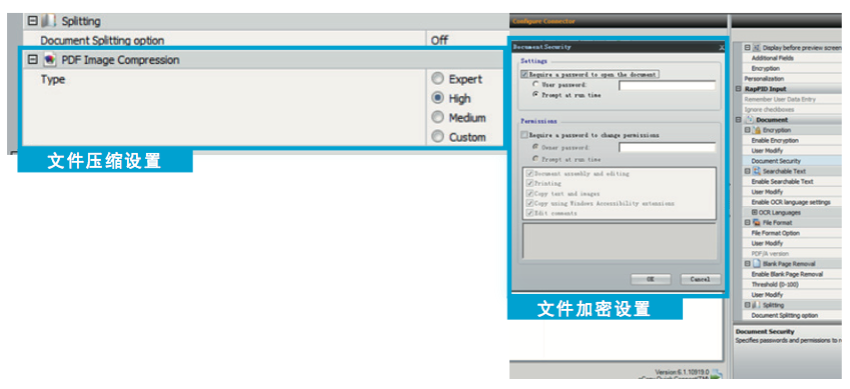Click the Display before preview screen icon
The image size is (850, 389).
[757, 48]
